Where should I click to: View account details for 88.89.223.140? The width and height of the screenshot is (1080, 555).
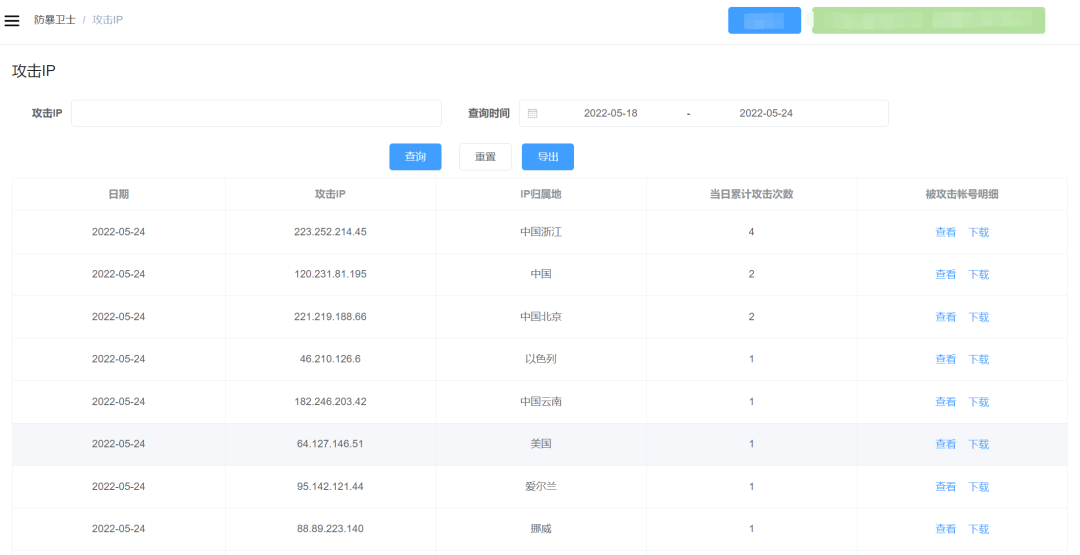[945, 529]
